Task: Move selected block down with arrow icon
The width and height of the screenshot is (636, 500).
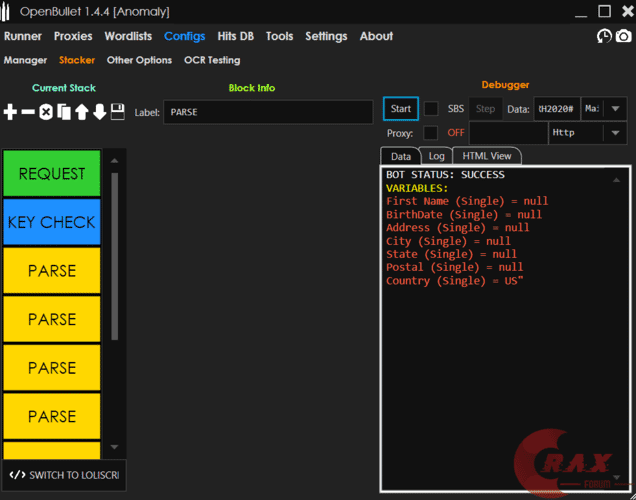Action: pos(100,112)
